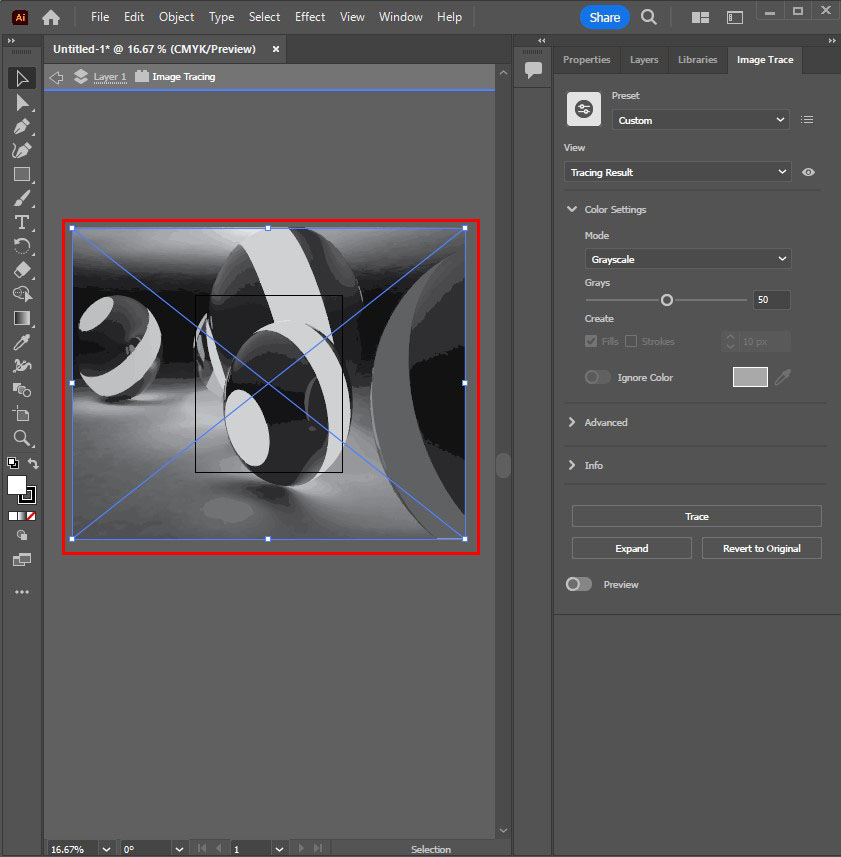Select the Eyedropper tool
The height and width of the screenshot is (857, 841).
coord(22,342)
